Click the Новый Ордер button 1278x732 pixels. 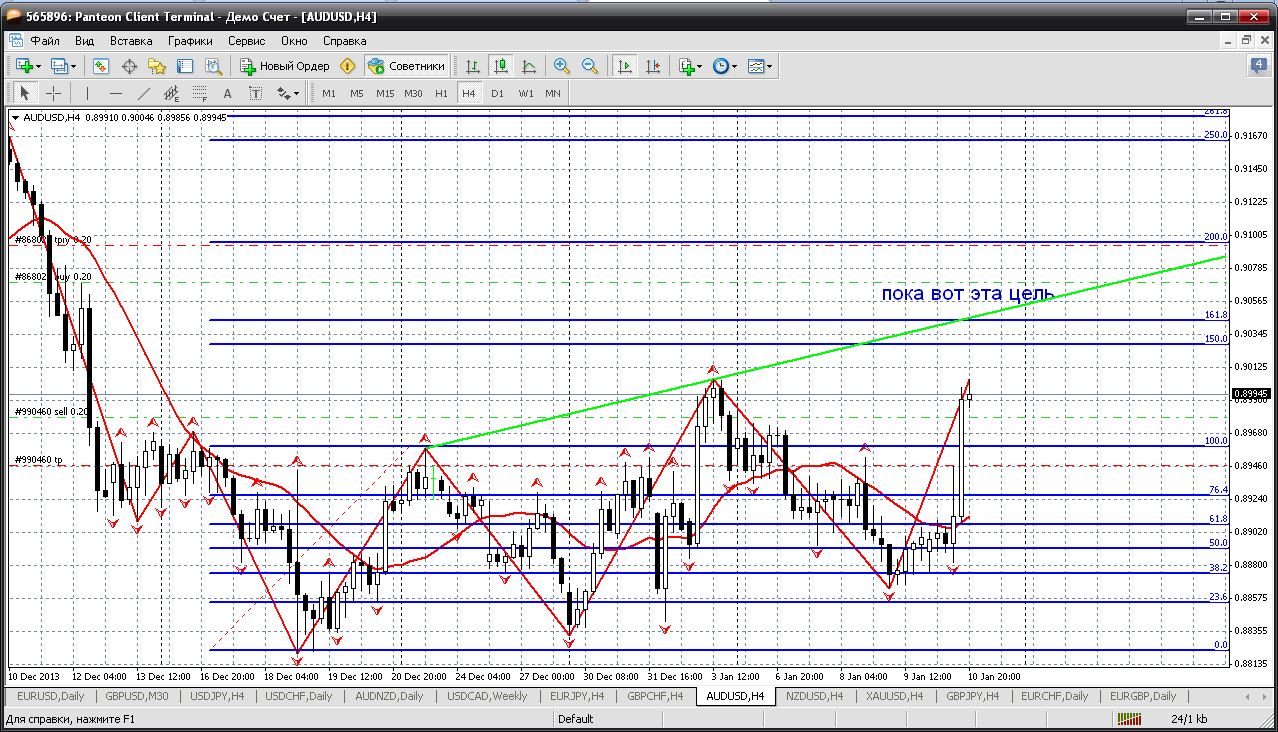point(285,66)
